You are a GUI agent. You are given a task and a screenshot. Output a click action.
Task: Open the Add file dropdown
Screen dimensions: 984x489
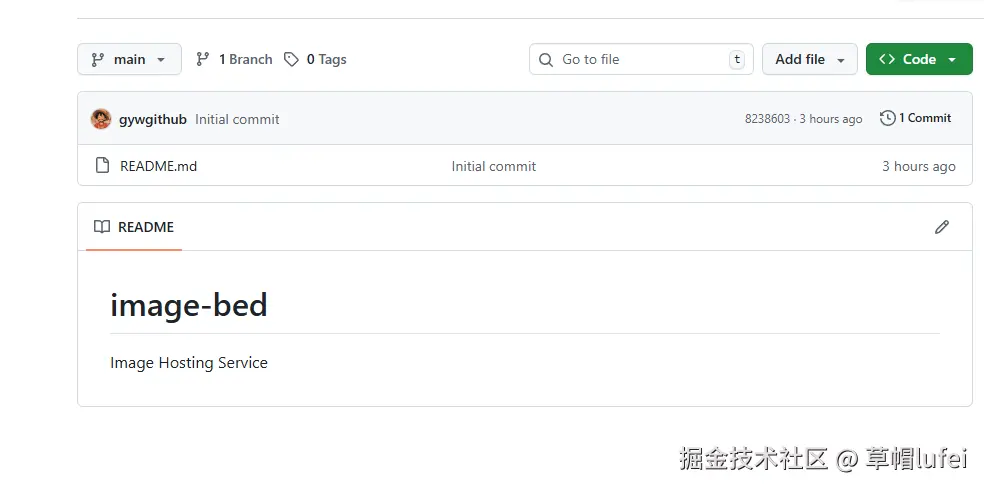click(810, 59)
